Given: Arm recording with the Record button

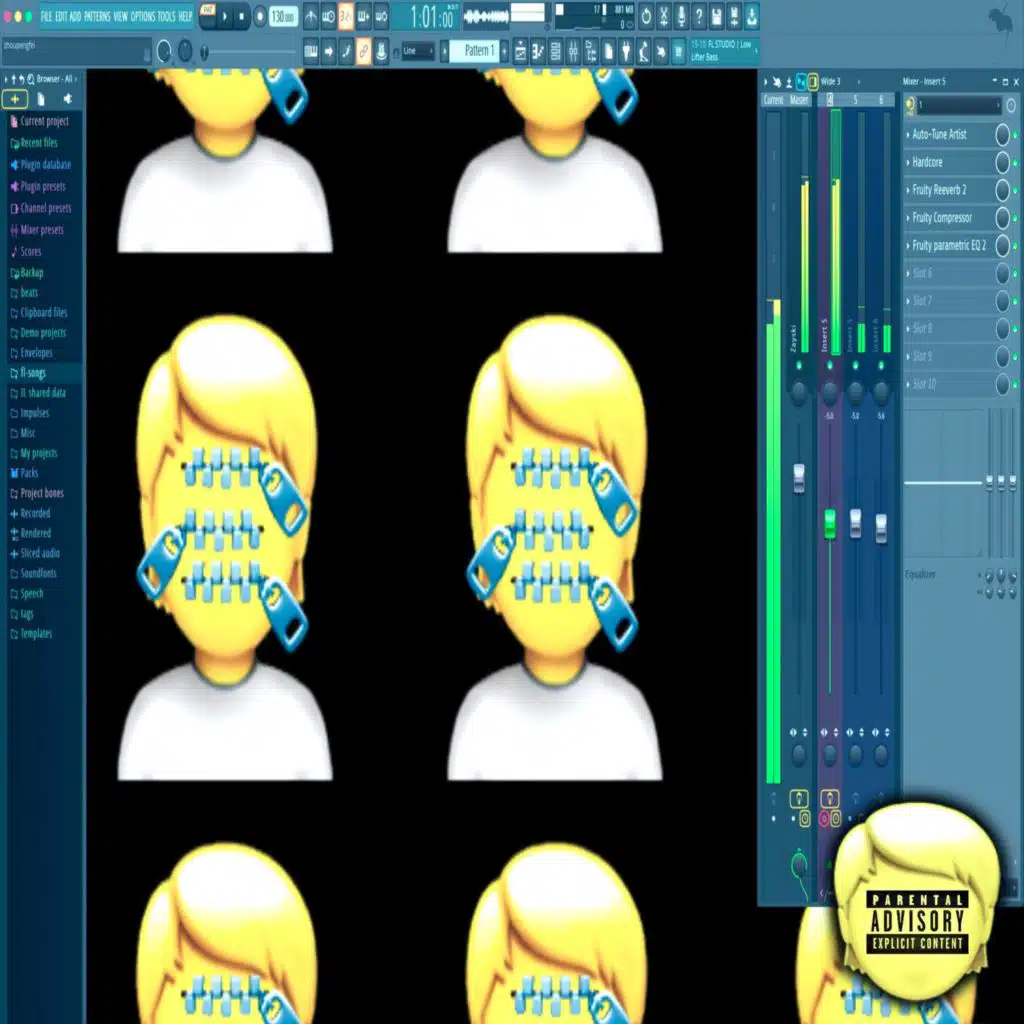Looking at the screenshot, I should pos(260,17).
